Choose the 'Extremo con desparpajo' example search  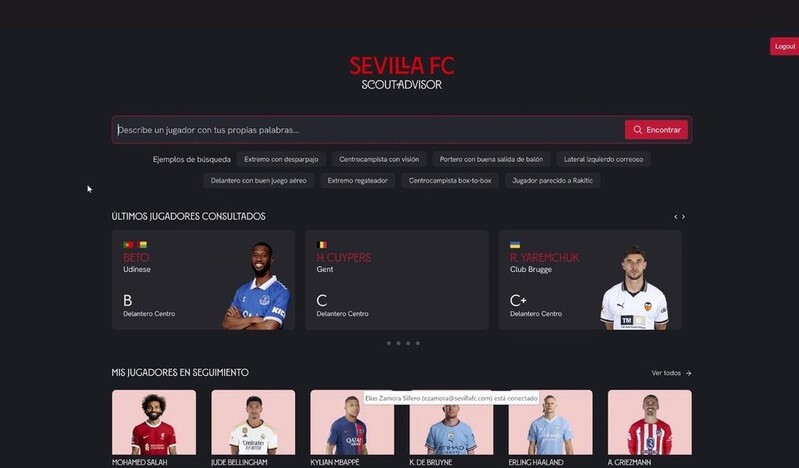pos(281,159)
